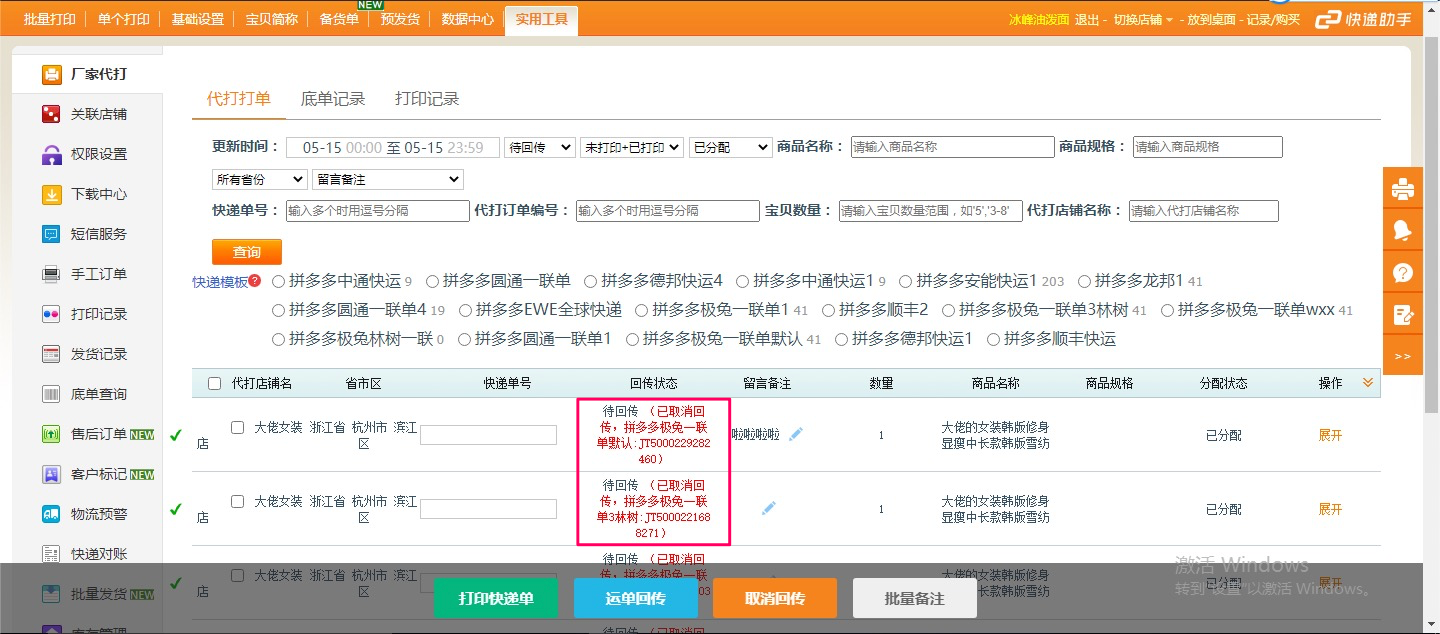Click the green 打印快递单 button

496,598
